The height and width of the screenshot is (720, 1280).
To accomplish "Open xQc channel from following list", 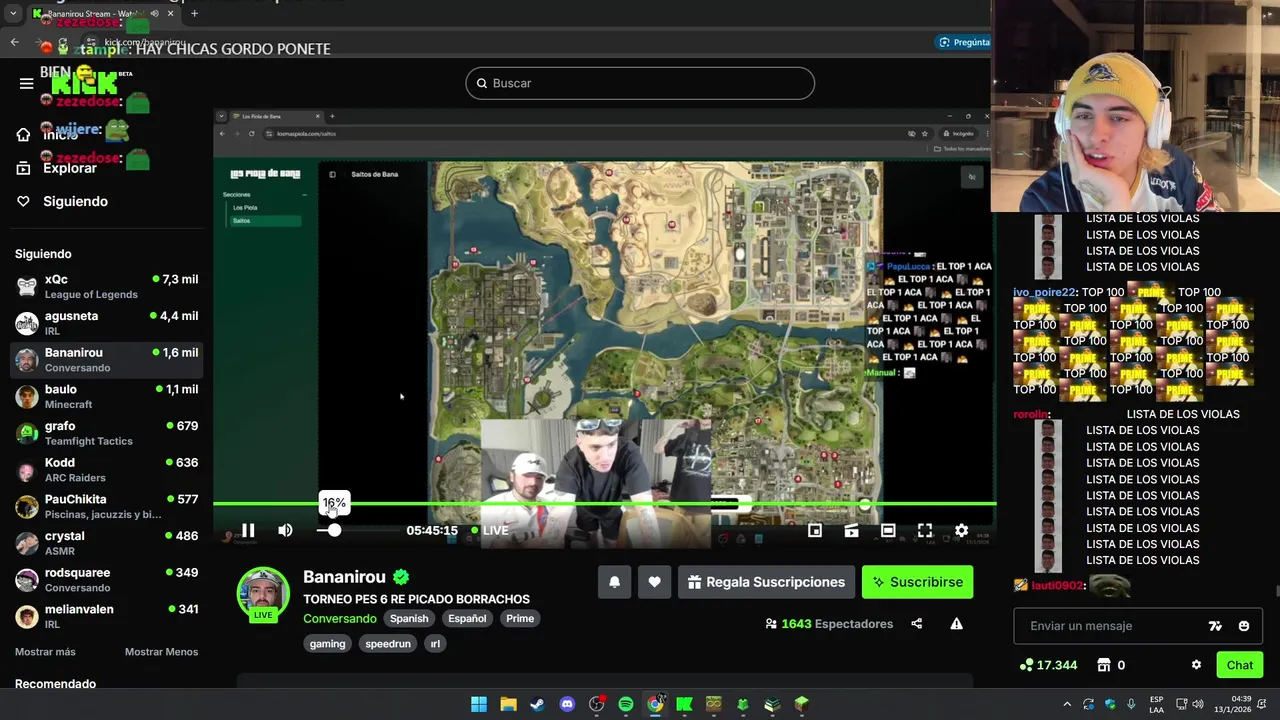I will (106, 287).
